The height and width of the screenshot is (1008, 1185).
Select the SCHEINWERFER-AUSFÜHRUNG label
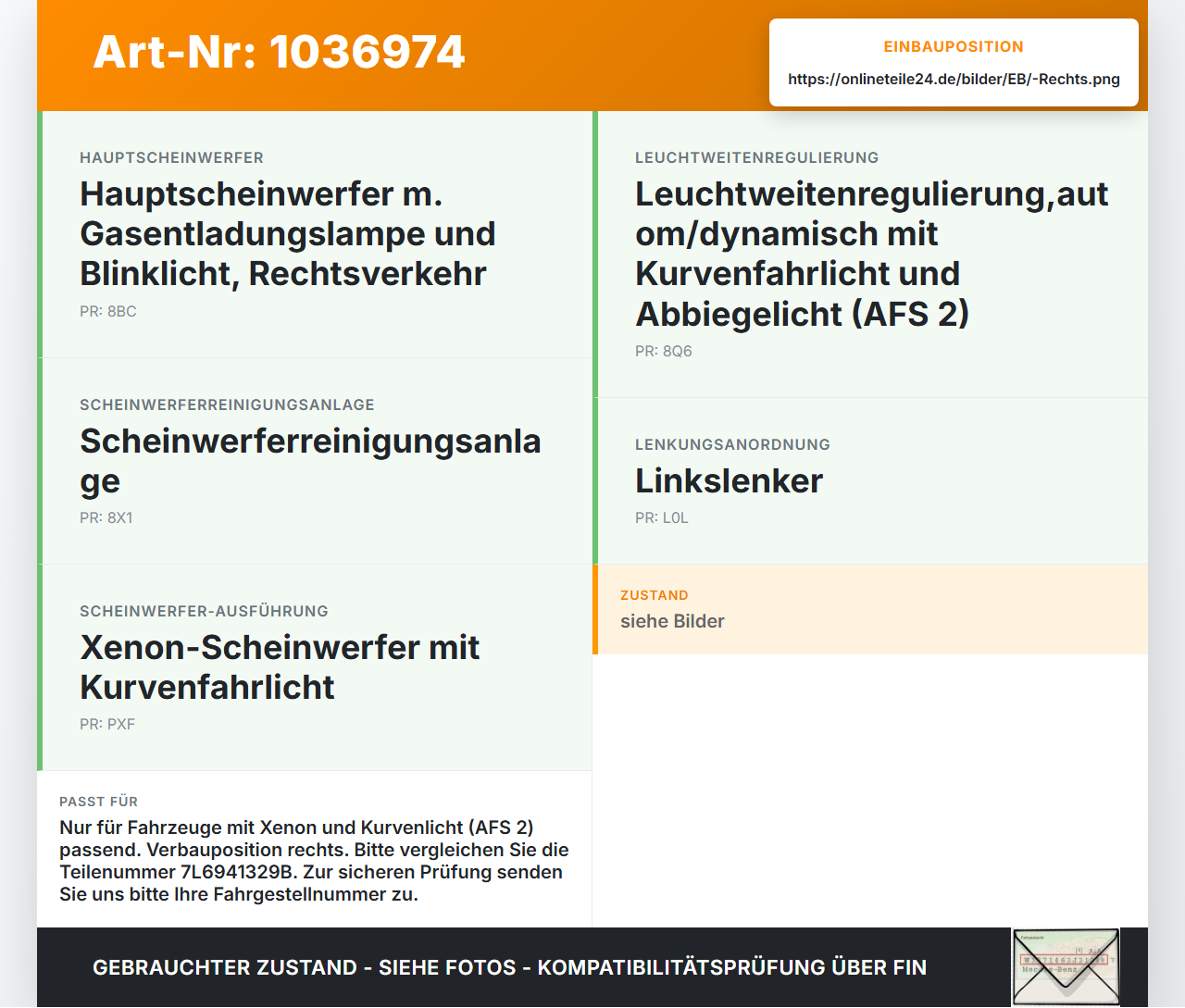(x=204, y=612)
